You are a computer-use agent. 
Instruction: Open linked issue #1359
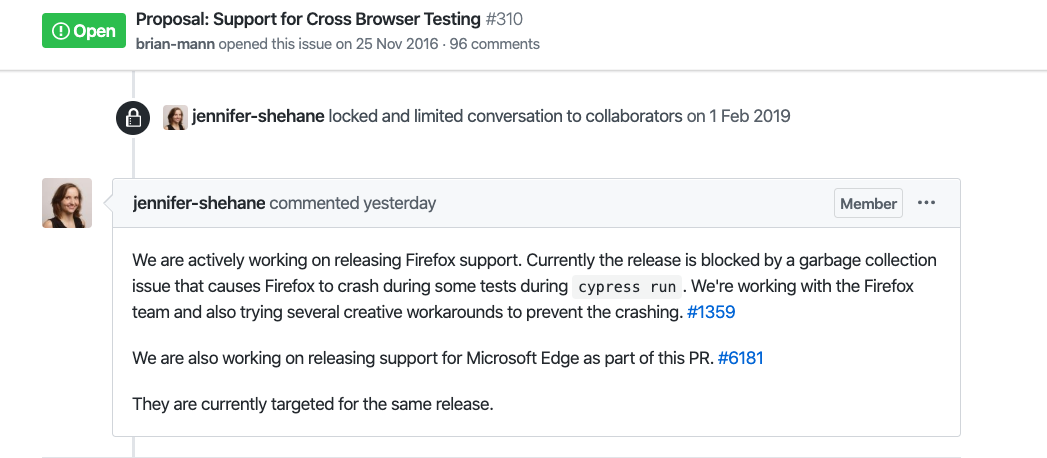(711, 312)
